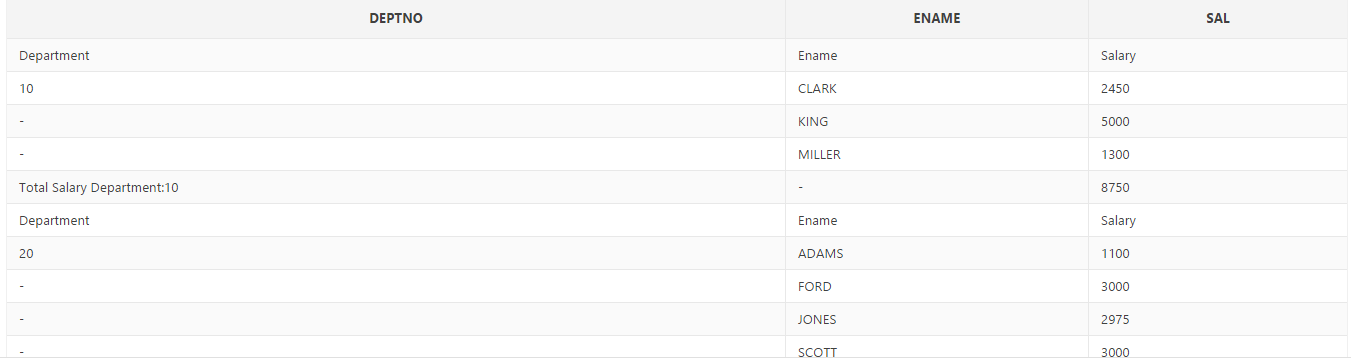Click the DEPTNO column header
Image resolution: width=1351 pixels, height=362 pixels.
[396, 19]
